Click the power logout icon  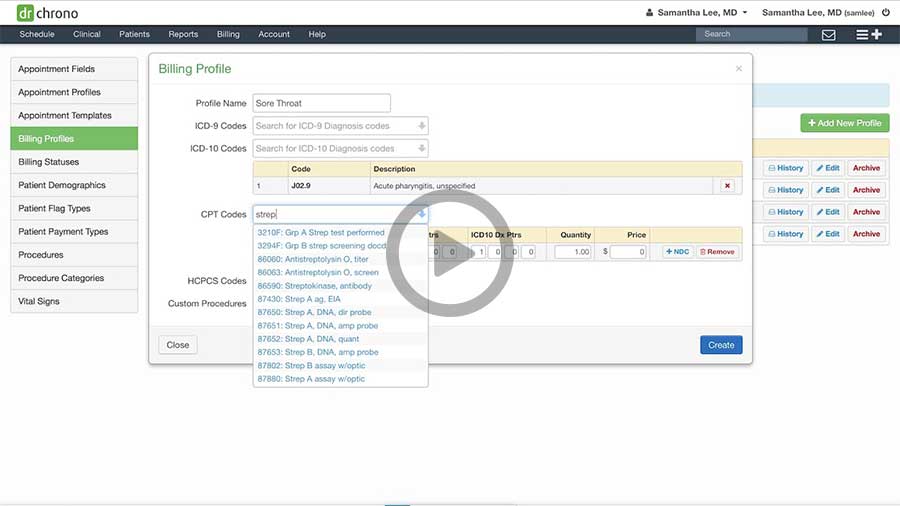[885, 13]
